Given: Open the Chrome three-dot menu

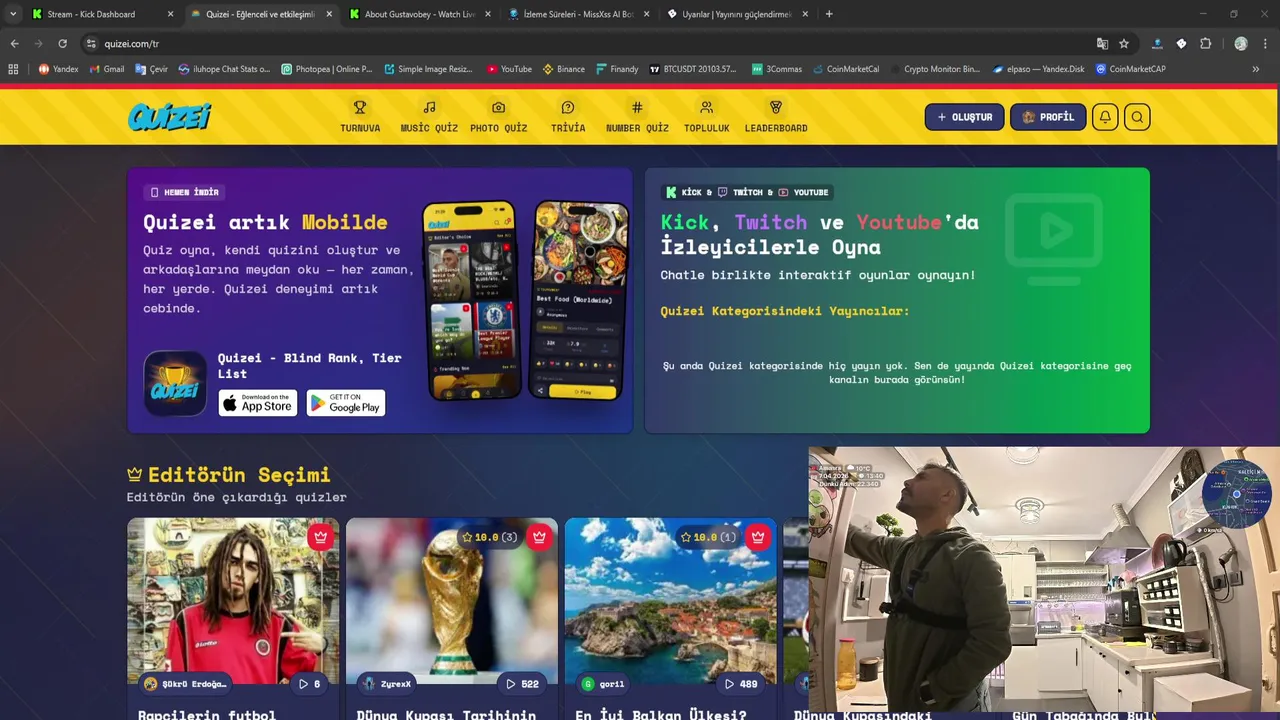Looking at the screenshot, I should tap(1266, 44).
